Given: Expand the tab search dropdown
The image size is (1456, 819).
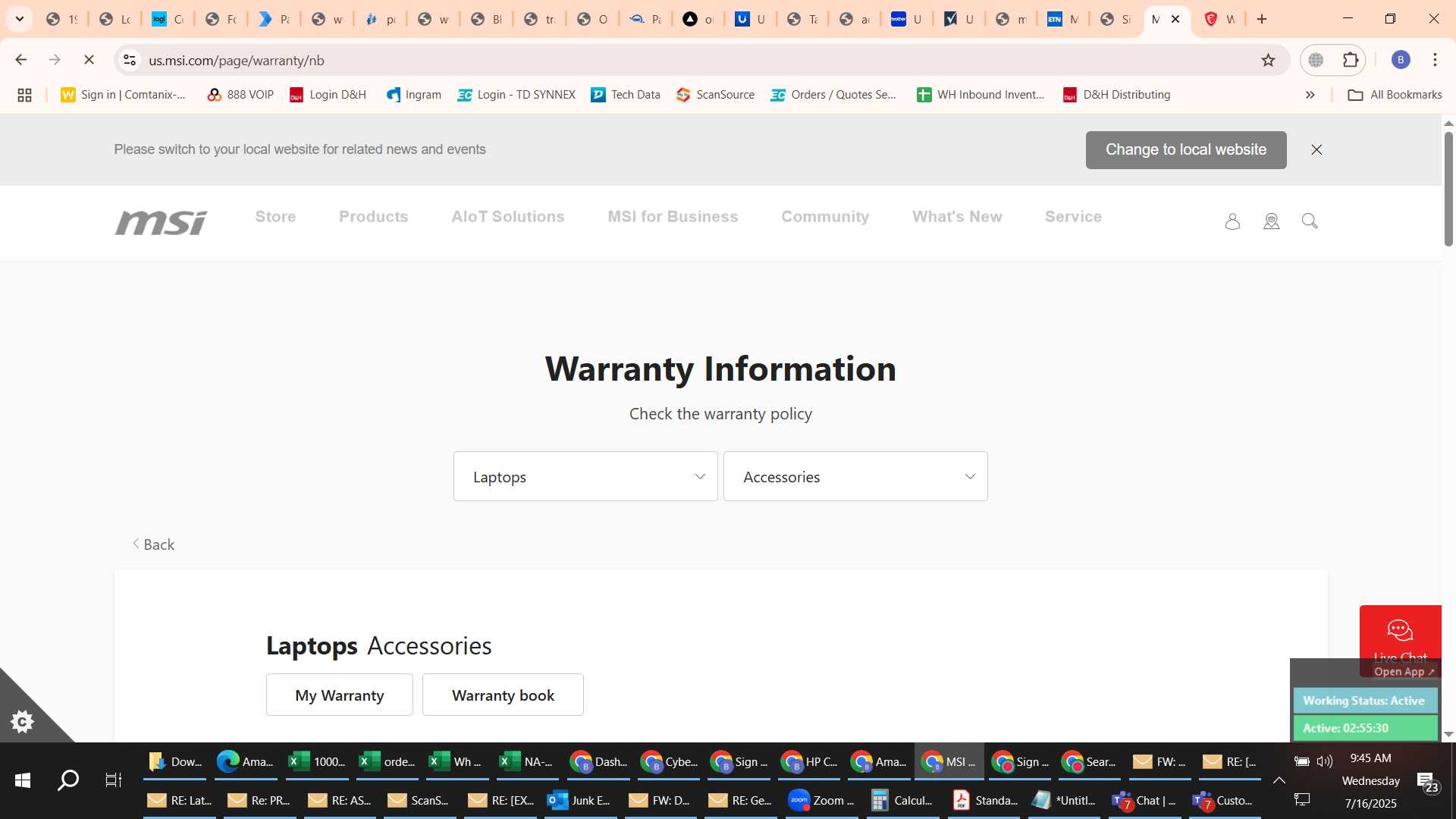Looking at the screenshot, I should point(20,19).
